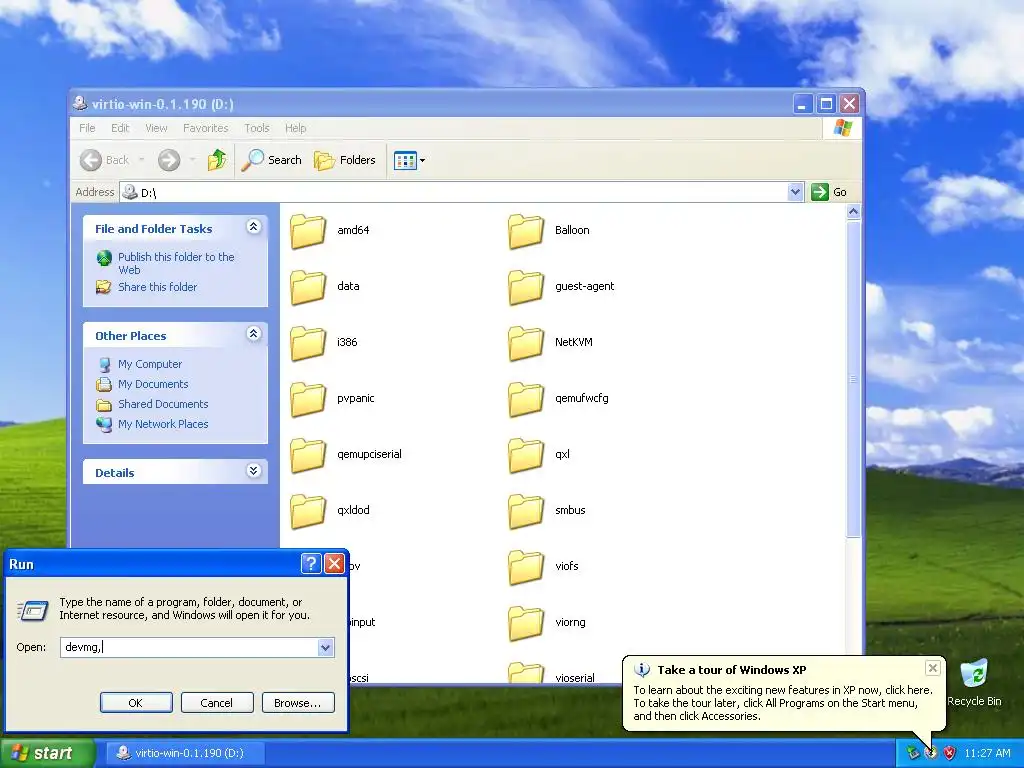Click the Views toolbar icon
The image size is (1024, 768).
pos(405,160)
